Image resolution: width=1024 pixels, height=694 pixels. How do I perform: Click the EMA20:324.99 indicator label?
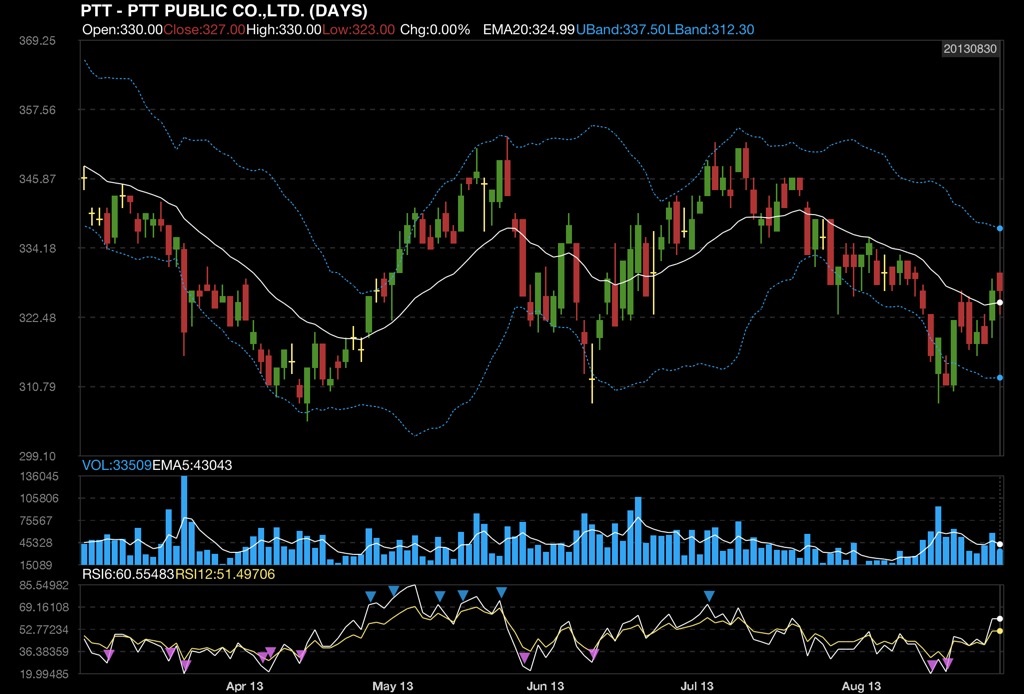529,29
